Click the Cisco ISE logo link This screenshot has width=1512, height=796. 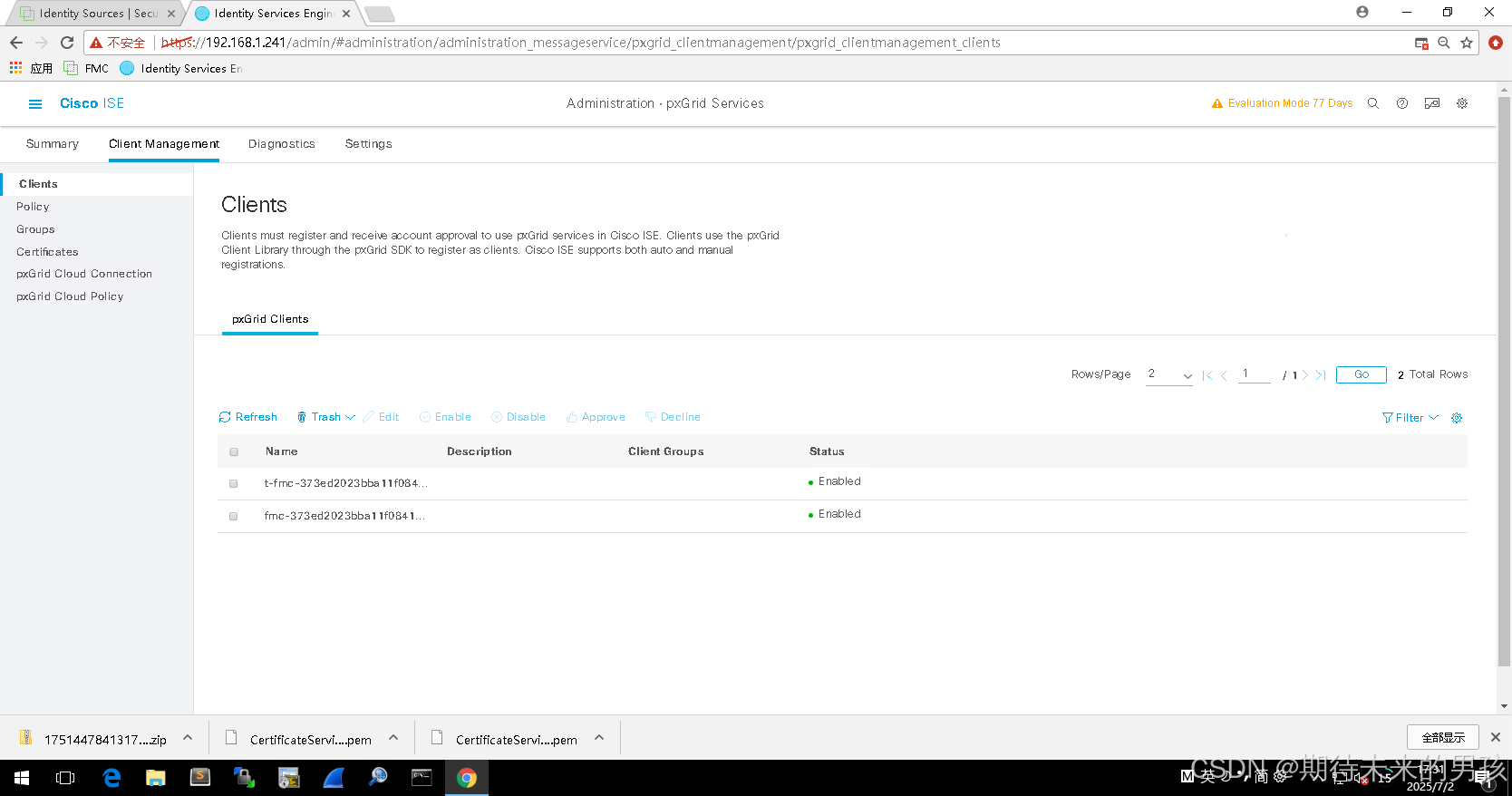[x=92, y=103]
